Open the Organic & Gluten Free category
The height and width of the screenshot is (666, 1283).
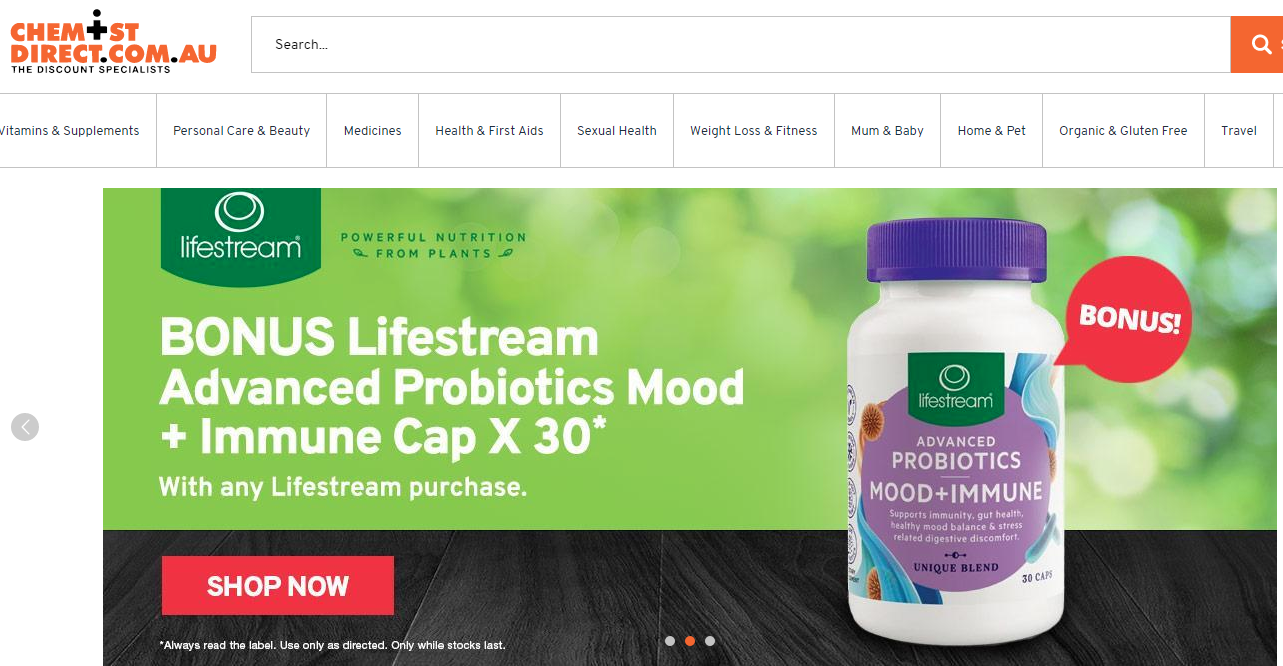coord(1124,131)
